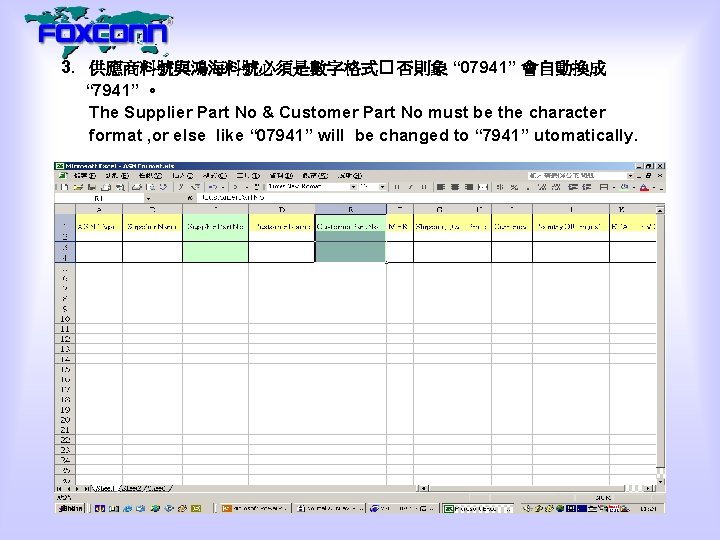Align cell text right
Image resolution: width=720 pixels, height=540 pixels.
[469, 187]
